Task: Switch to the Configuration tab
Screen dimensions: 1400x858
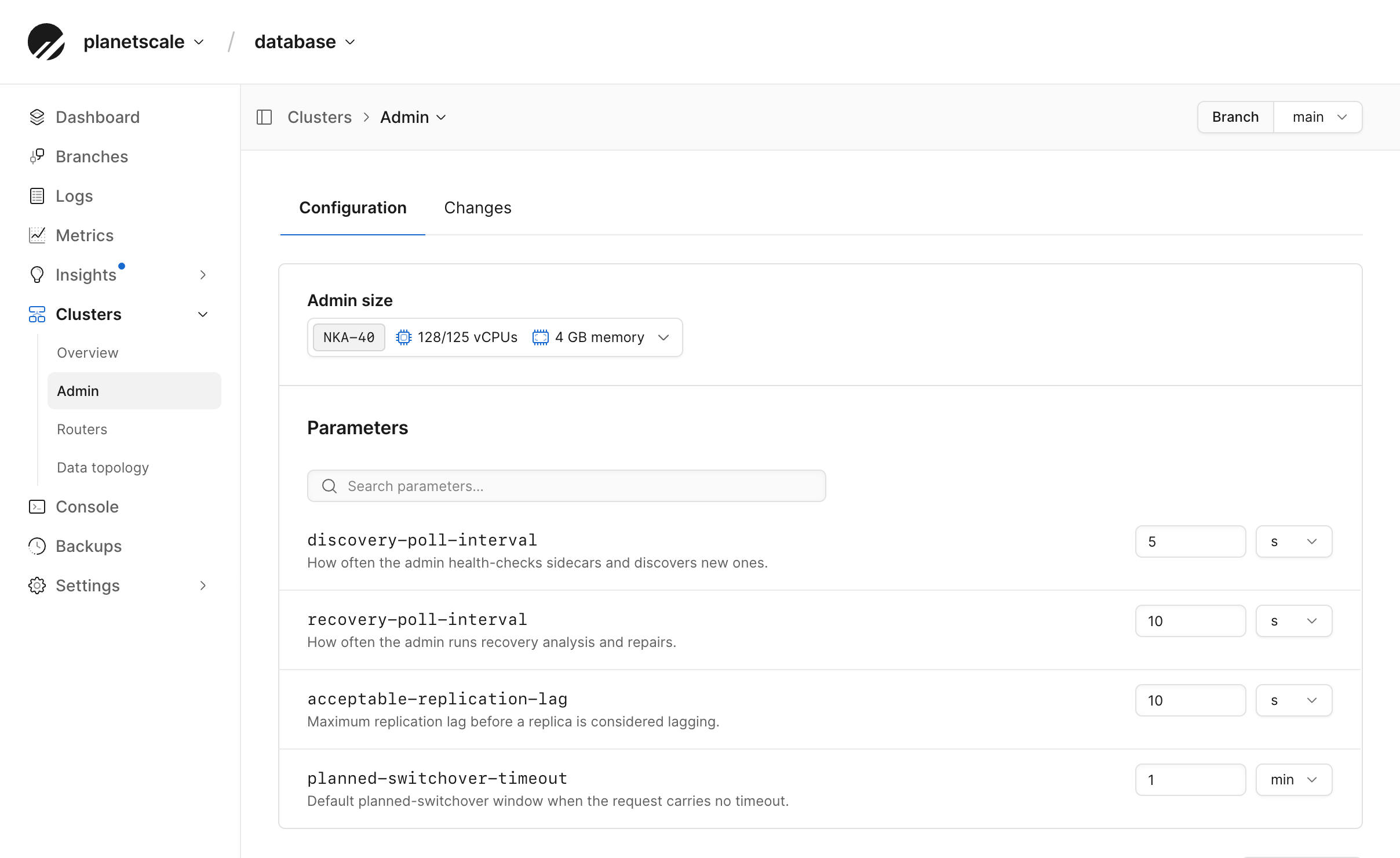Action: pyautogui.click(x=353, y=208)
